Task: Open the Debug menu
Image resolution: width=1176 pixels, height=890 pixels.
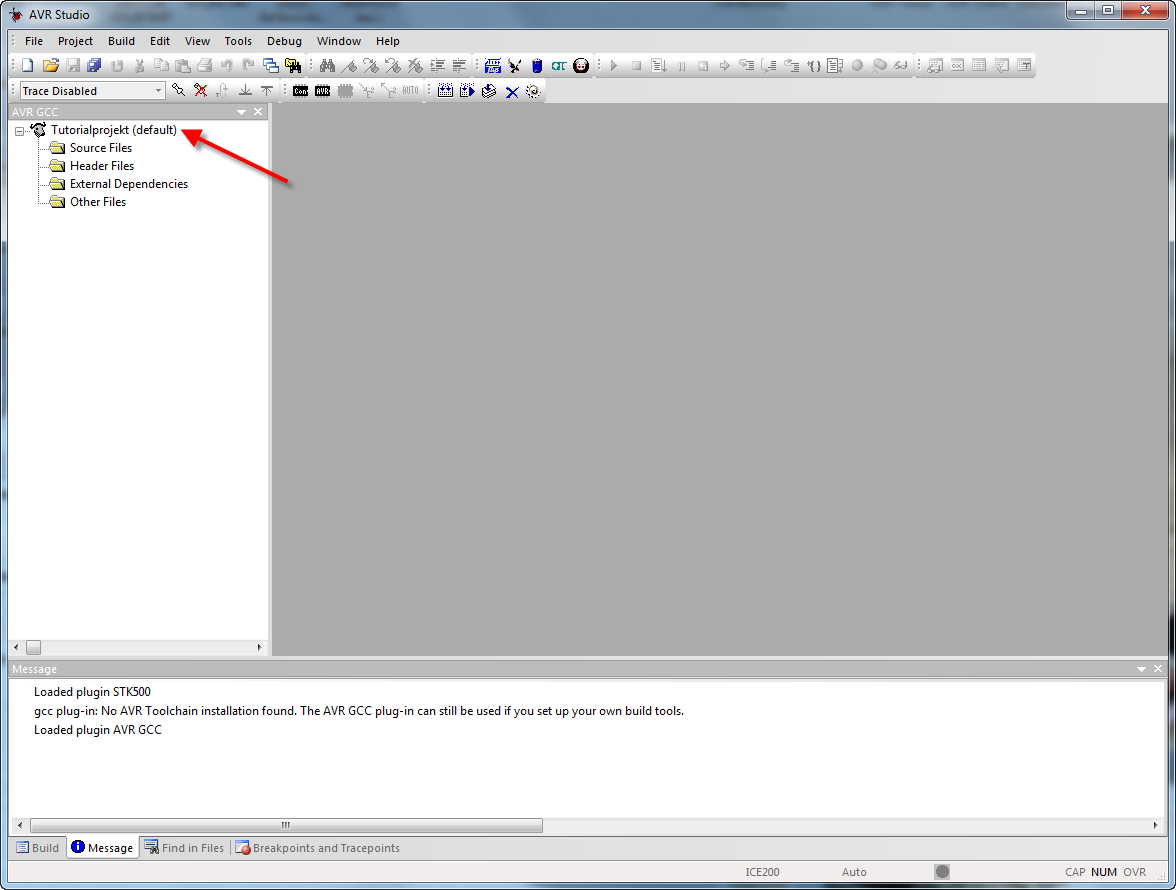Action: 284,41
